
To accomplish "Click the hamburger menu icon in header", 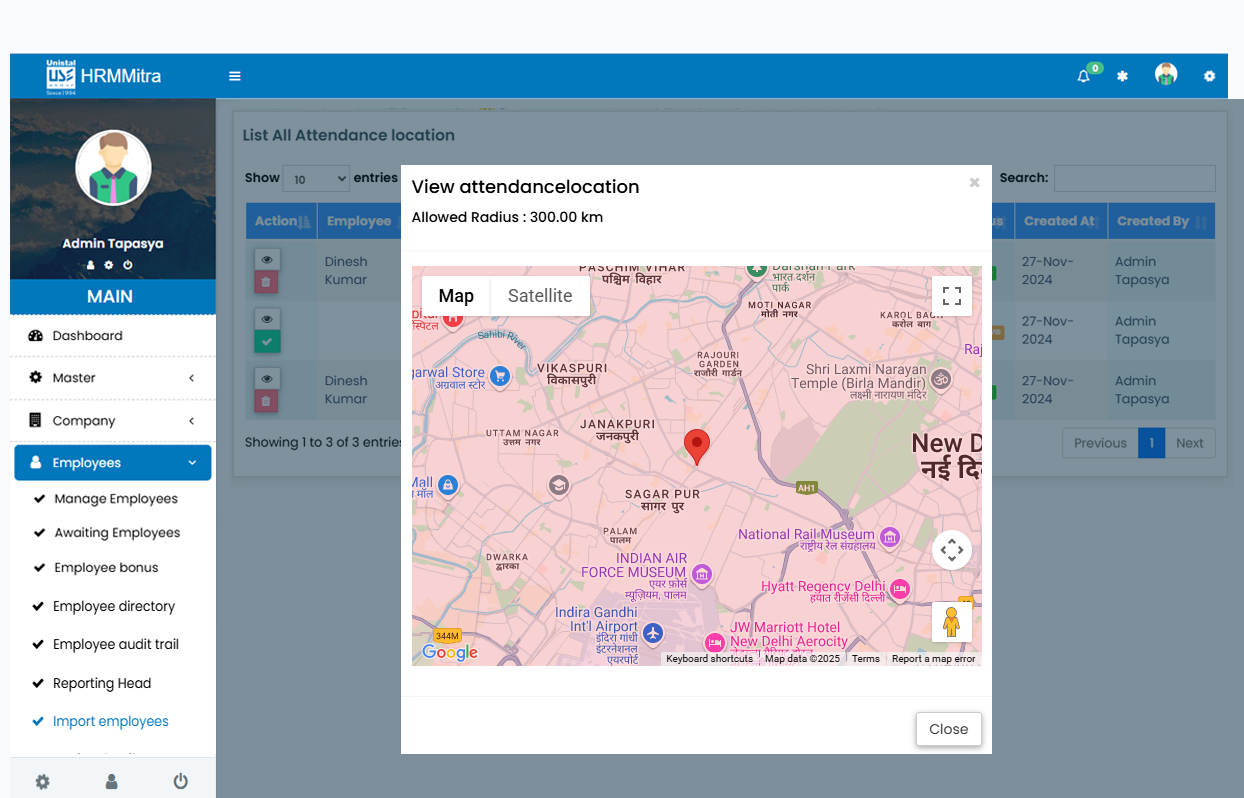I will pyautogui.click(x=235, y=76).
